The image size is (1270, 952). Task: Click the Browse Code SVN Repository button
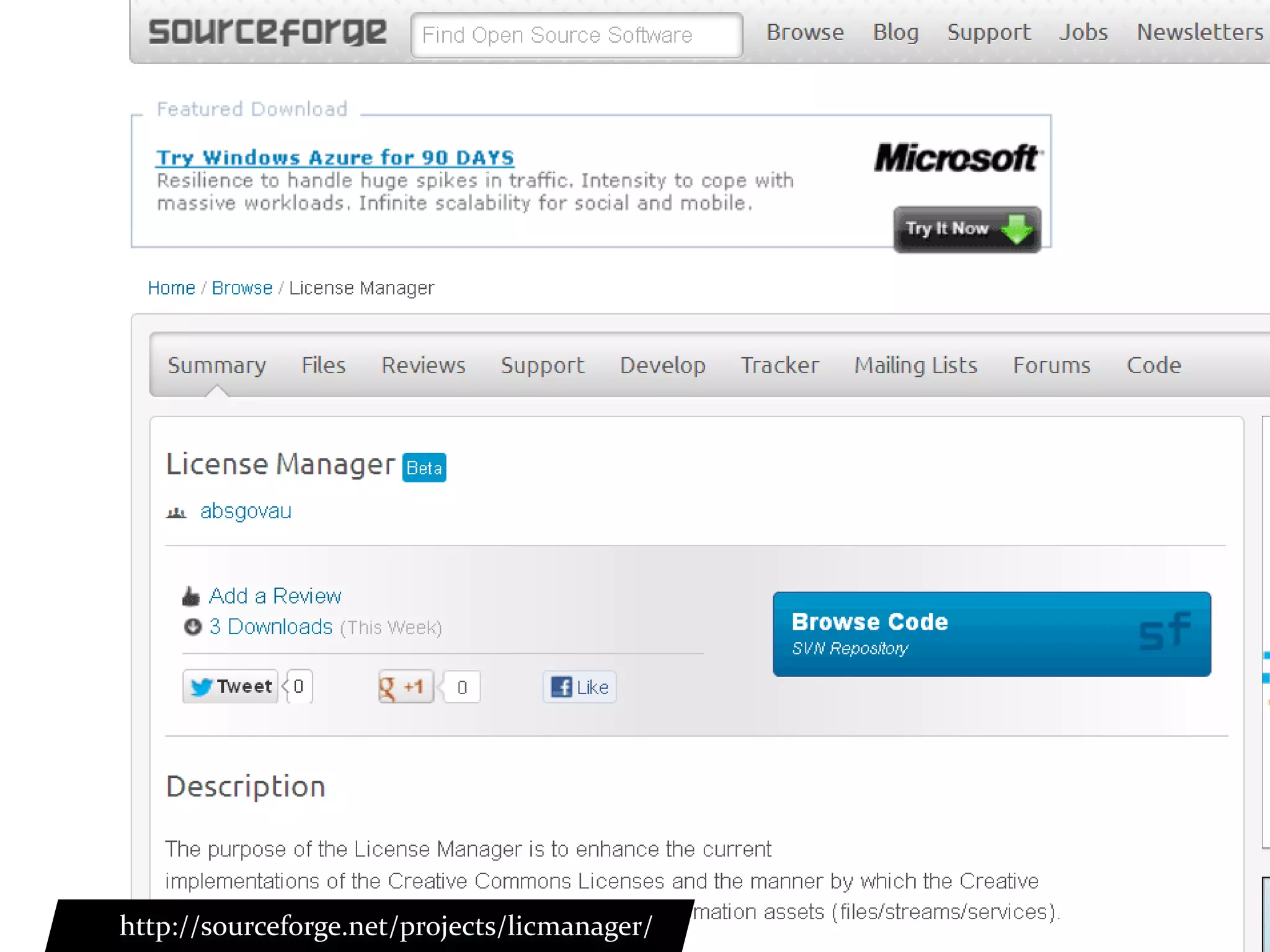992,634
